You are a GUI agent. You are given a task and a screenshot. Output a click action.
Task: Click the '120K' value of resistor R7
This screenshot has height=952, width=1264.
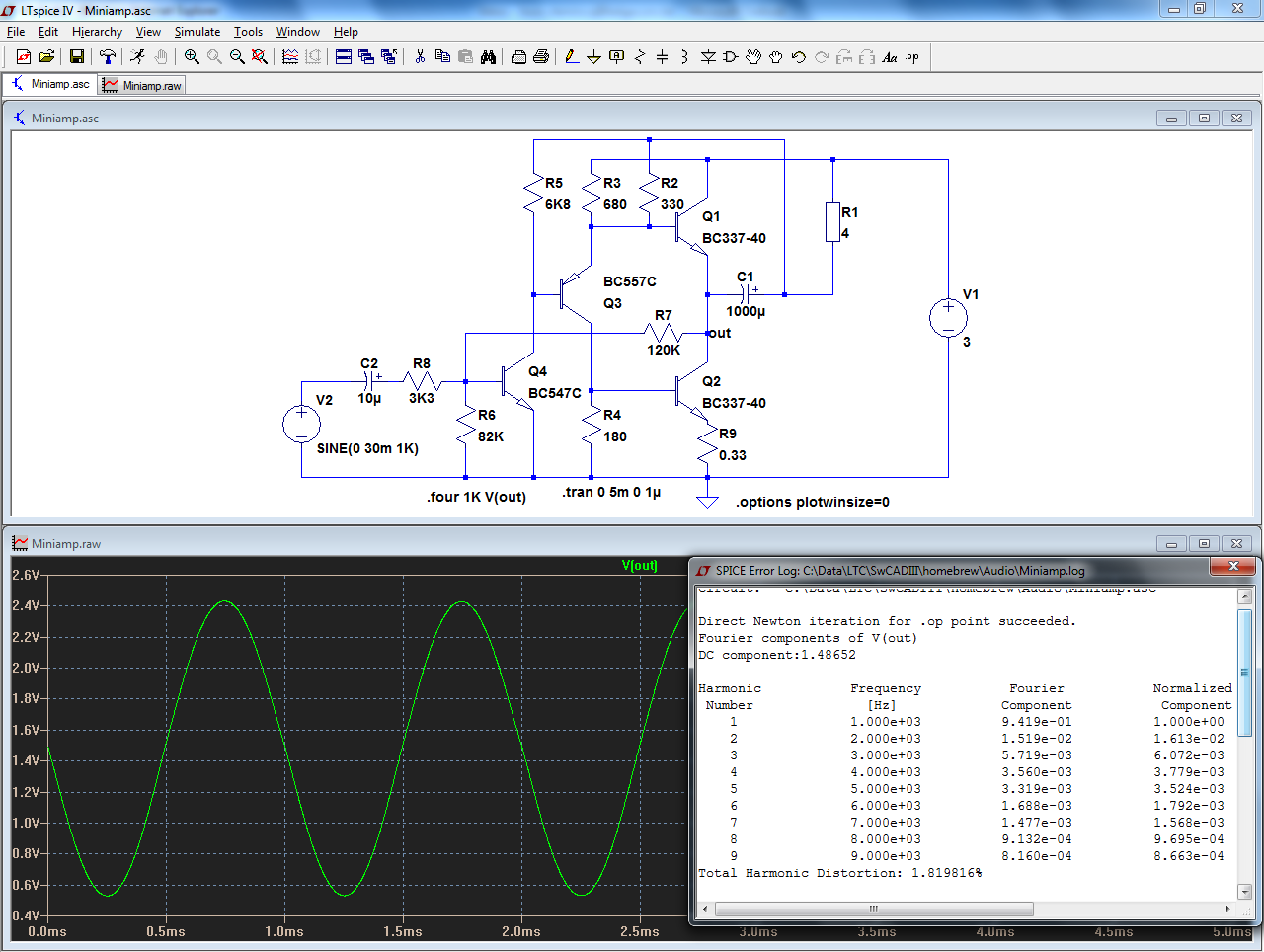[664, 350]
